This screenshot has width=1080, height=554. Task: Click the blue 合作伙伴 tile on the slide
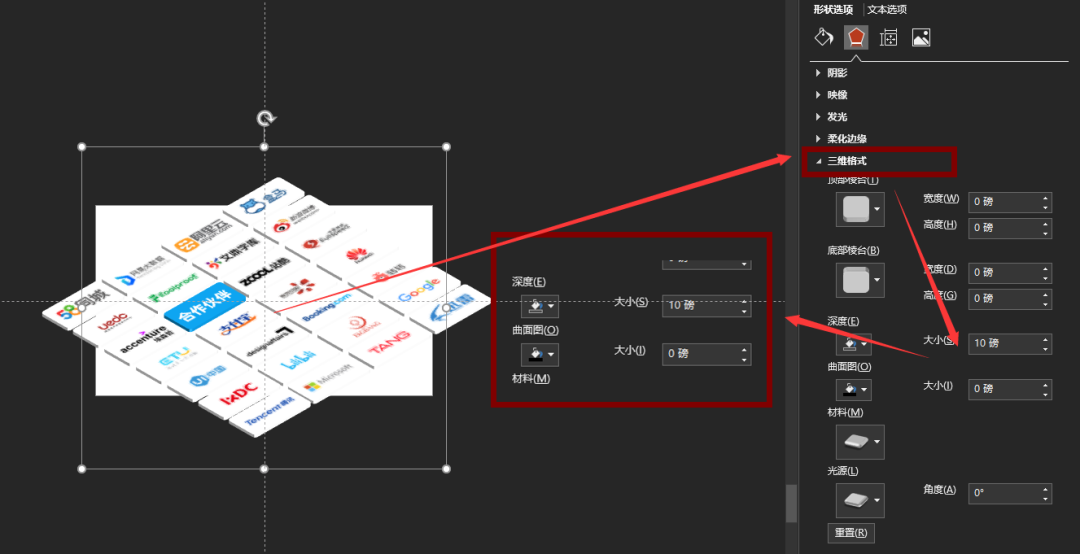pos(205,305)
